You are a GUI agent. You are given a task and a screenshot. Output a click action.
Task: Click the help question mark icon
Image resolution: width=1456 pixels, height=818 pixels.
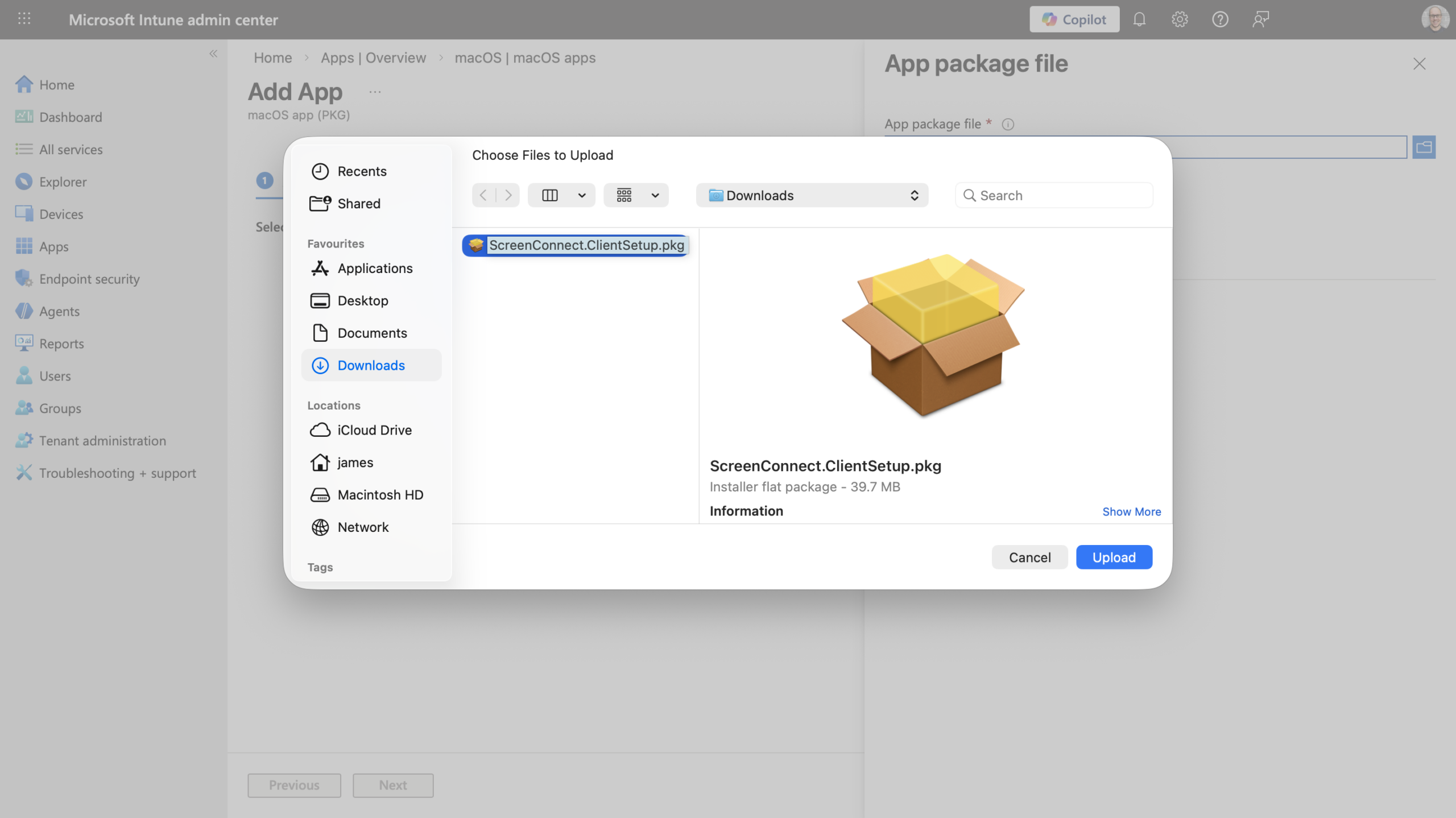(x=1220, y=19)
